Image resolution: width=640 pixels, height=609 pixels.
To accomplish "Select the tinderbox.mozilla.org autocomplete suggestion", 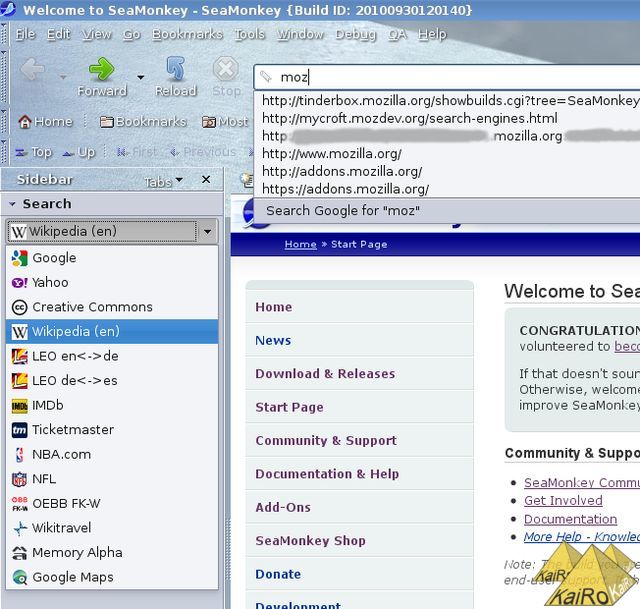I will tap(447, 100).
